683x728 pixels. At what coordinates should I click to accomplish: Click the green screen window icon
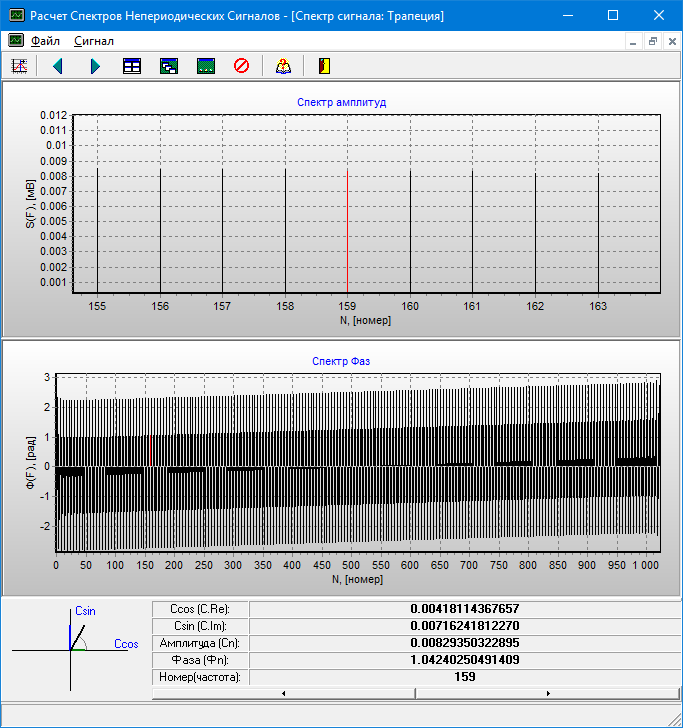pos(206,66)
